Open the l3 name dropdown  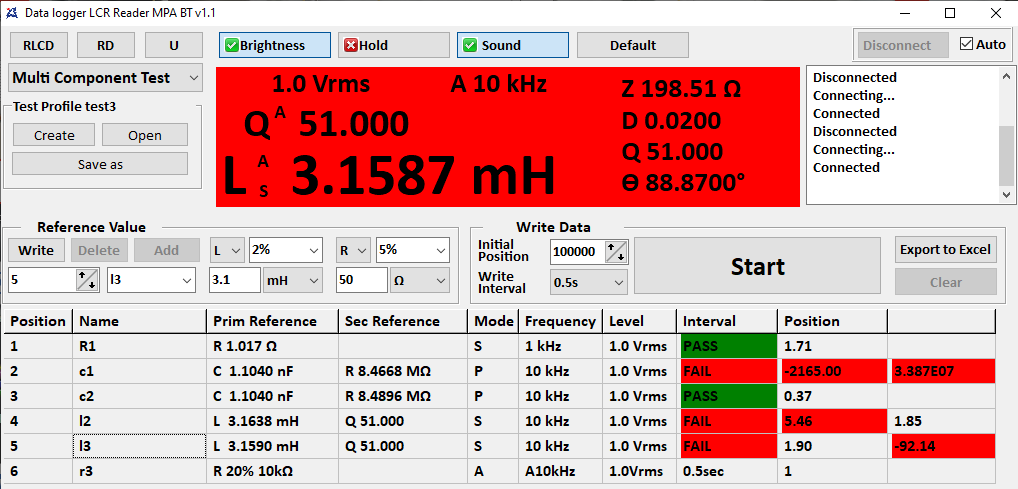[x=151, y=281]
